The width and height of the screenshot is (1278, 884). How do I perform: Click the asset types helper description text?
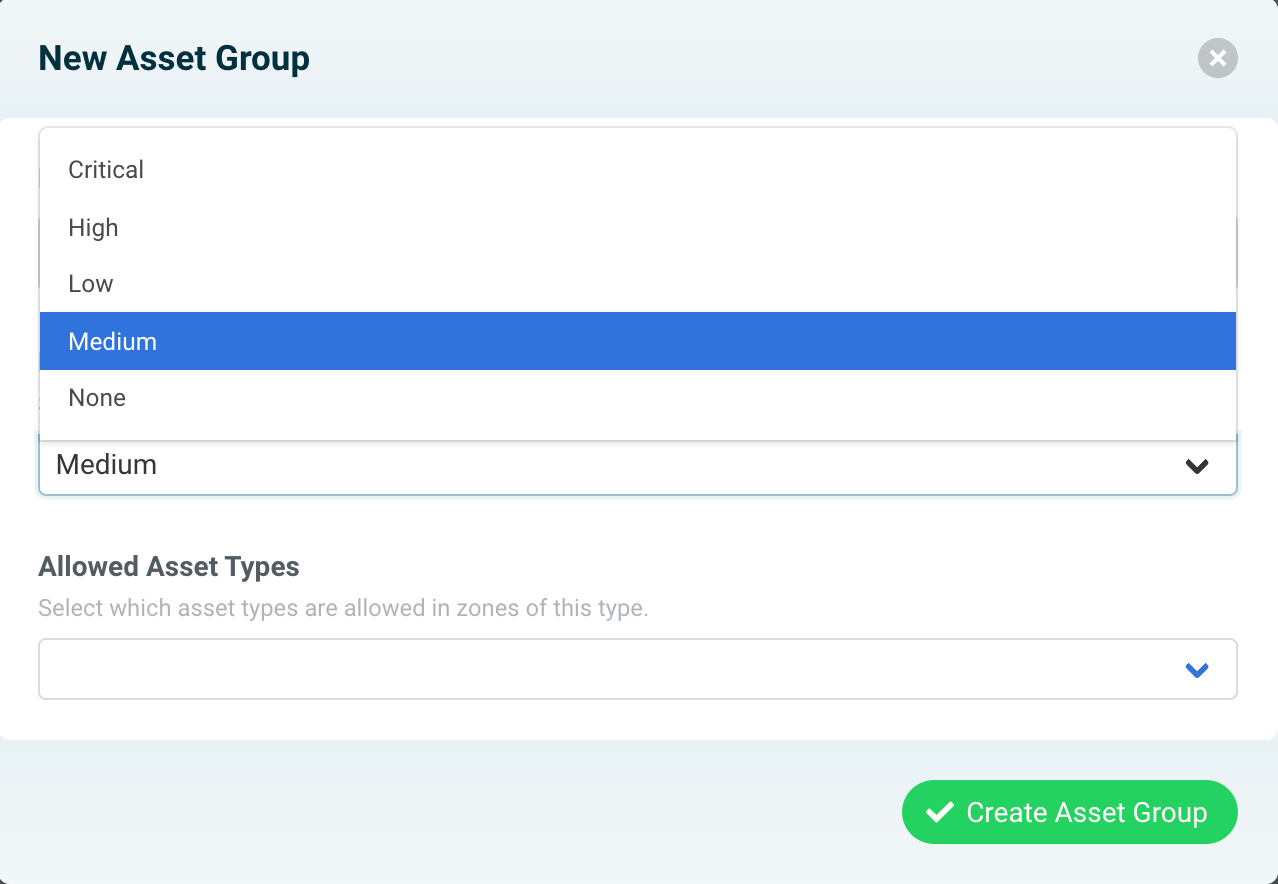(x=342, y=608)
